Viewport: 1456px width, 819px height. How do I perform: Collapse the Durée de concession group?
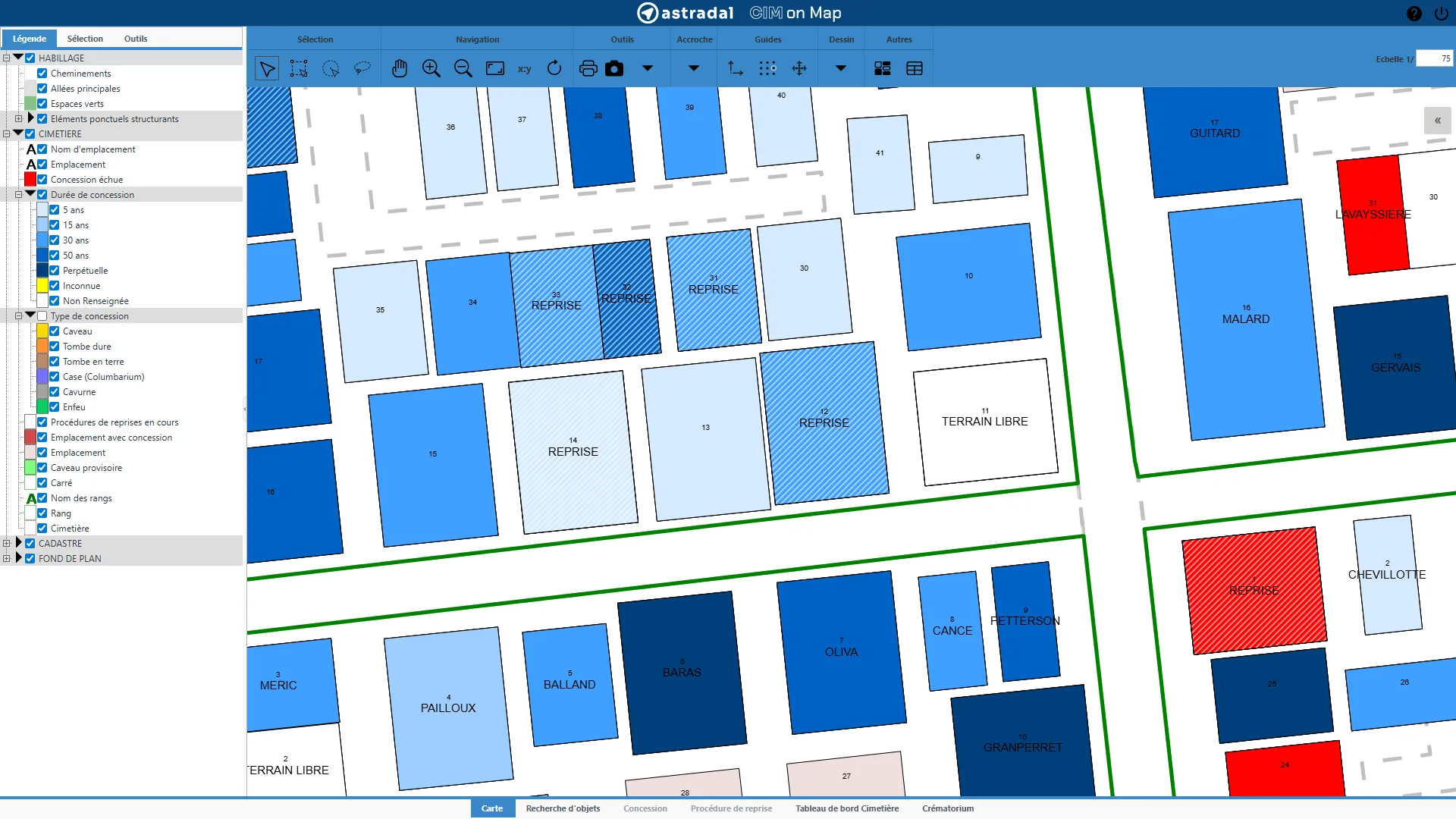coord(30,194)
